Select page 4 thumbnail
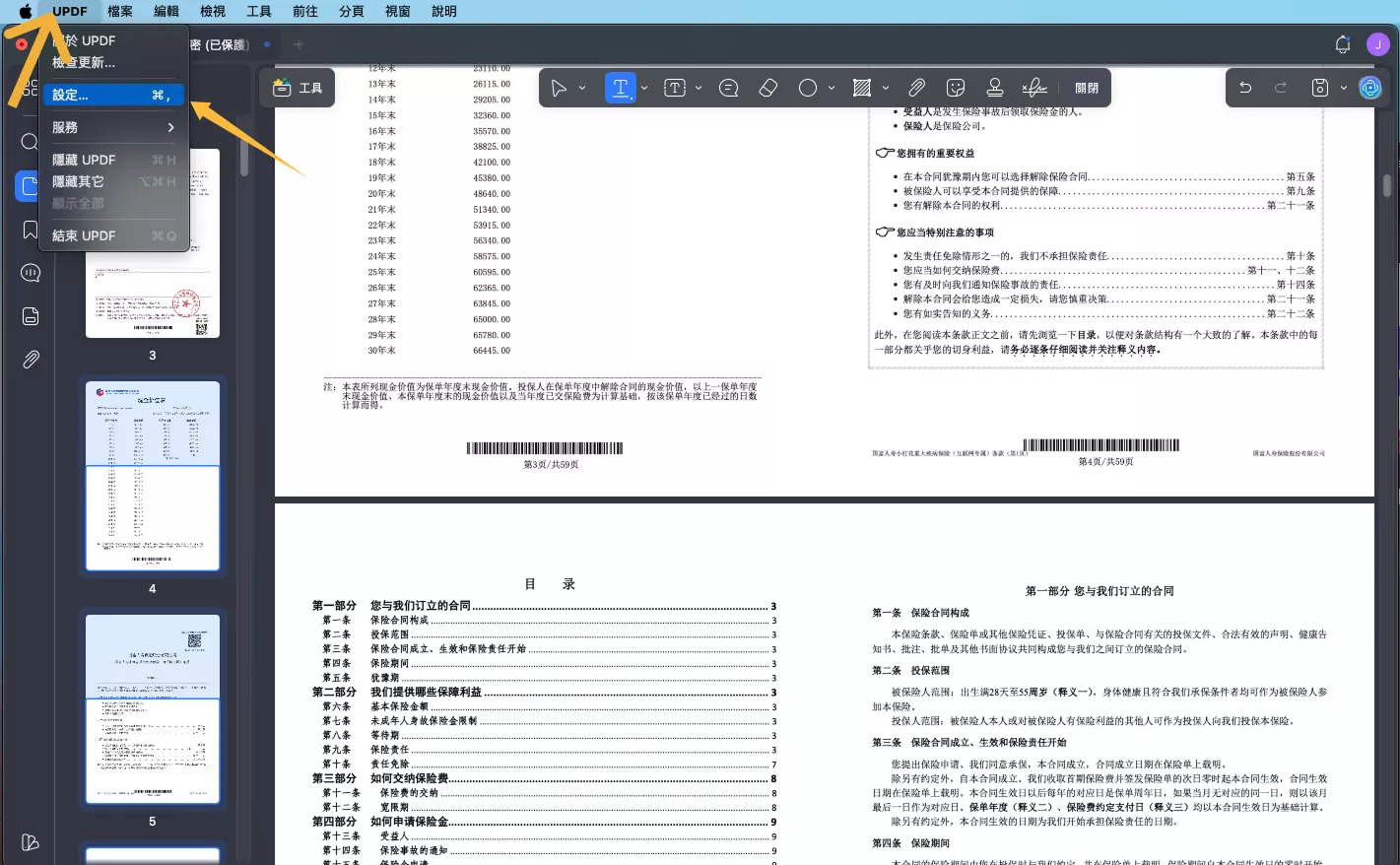Viewport: 1400px width, 865px height. (153, 476)
